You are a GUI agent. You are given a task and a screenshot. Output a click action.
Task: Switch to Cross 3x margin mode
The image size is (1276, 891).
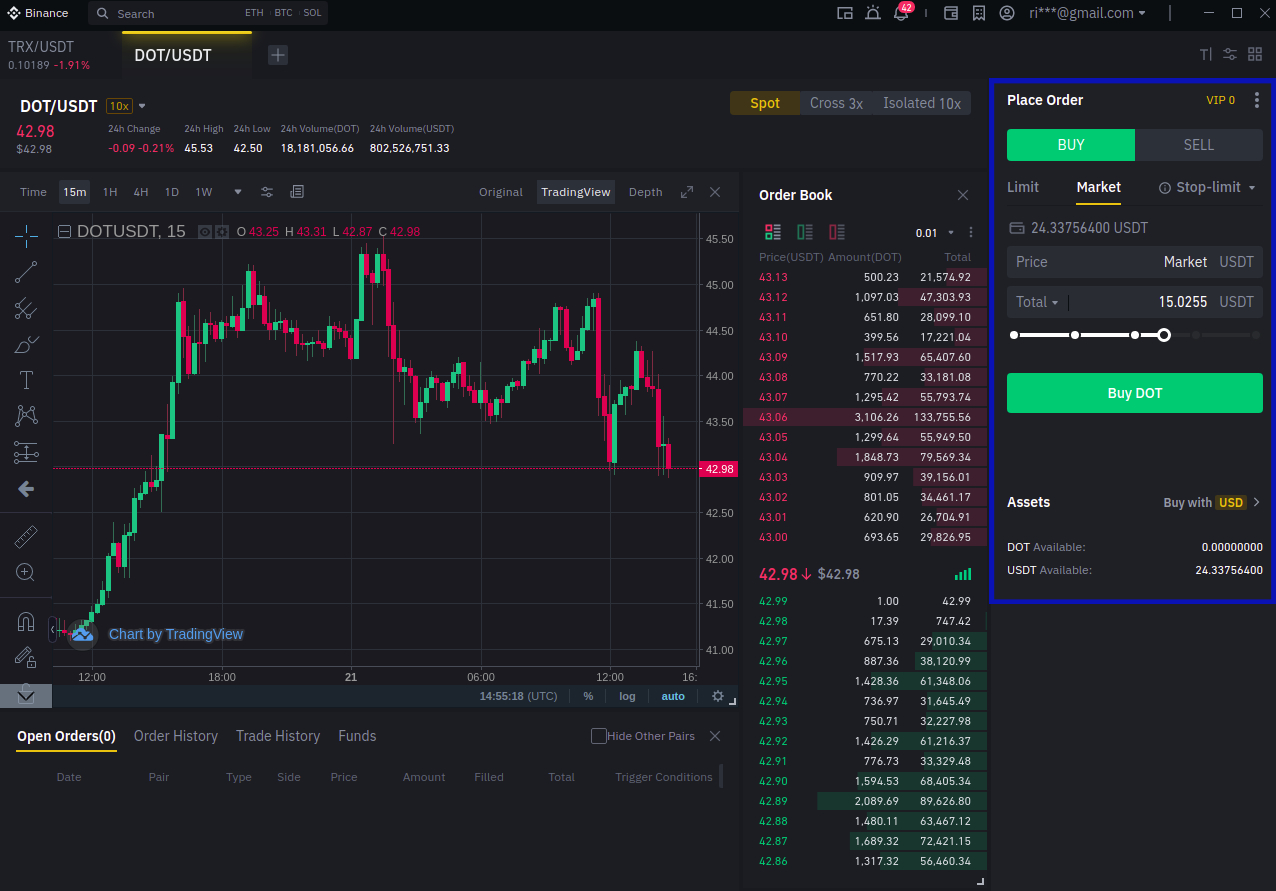coord(836,103)
